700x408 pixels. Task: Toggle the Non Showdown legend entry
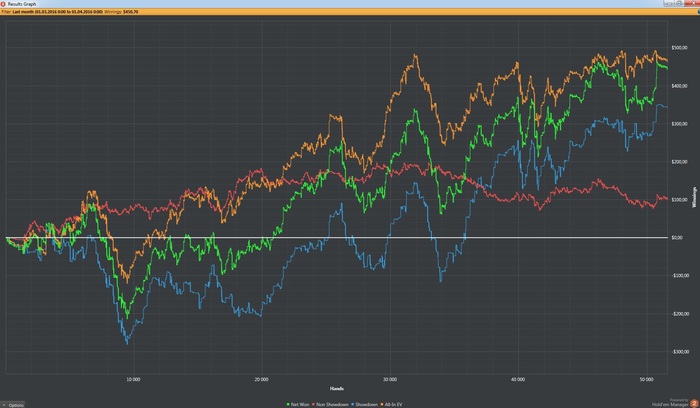tap(330, 404)
